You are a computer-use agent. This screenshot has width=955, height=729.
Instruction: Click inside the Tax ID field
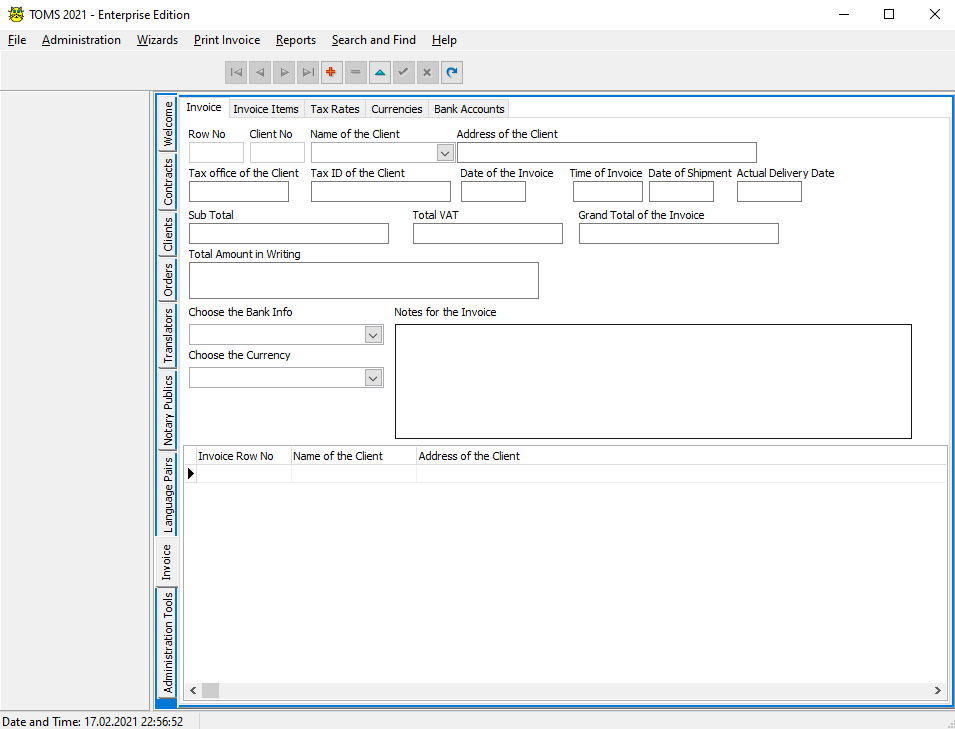[x=380, y=191]
